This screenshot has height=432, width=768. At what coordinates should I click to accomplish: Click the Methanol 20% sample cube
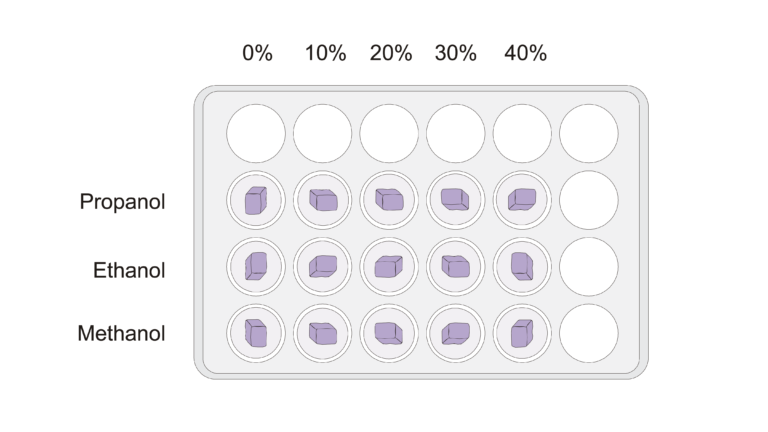tap(389, 332)
